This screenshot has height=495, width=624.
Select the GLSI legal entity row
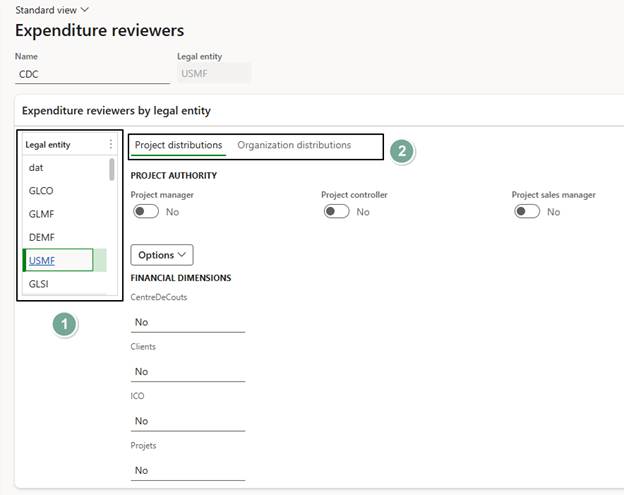(x=39, y=284)
